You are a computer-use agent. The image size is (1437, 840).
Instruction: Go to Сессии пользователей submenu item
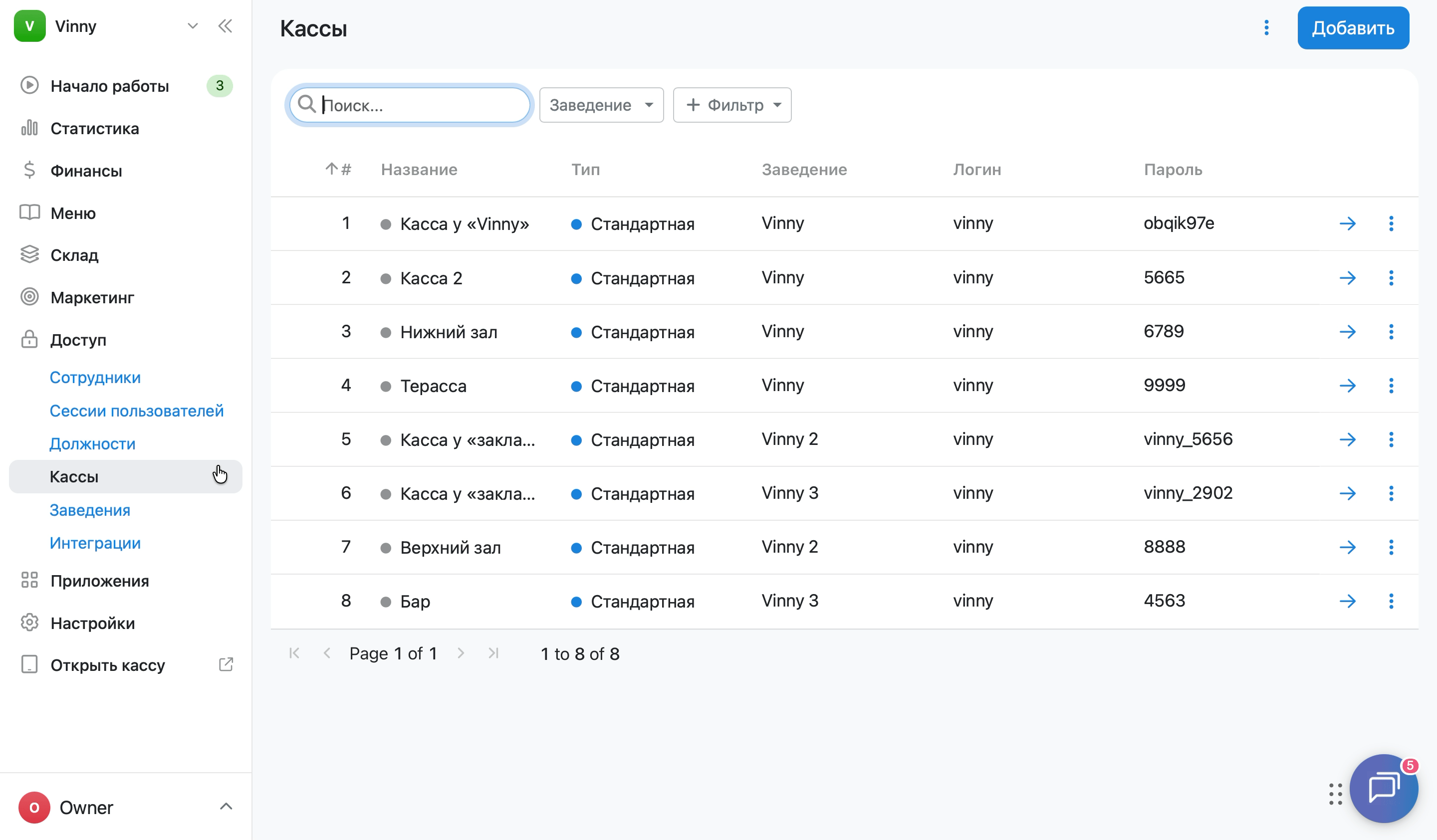pyautogui.click(x=136, y=411)
